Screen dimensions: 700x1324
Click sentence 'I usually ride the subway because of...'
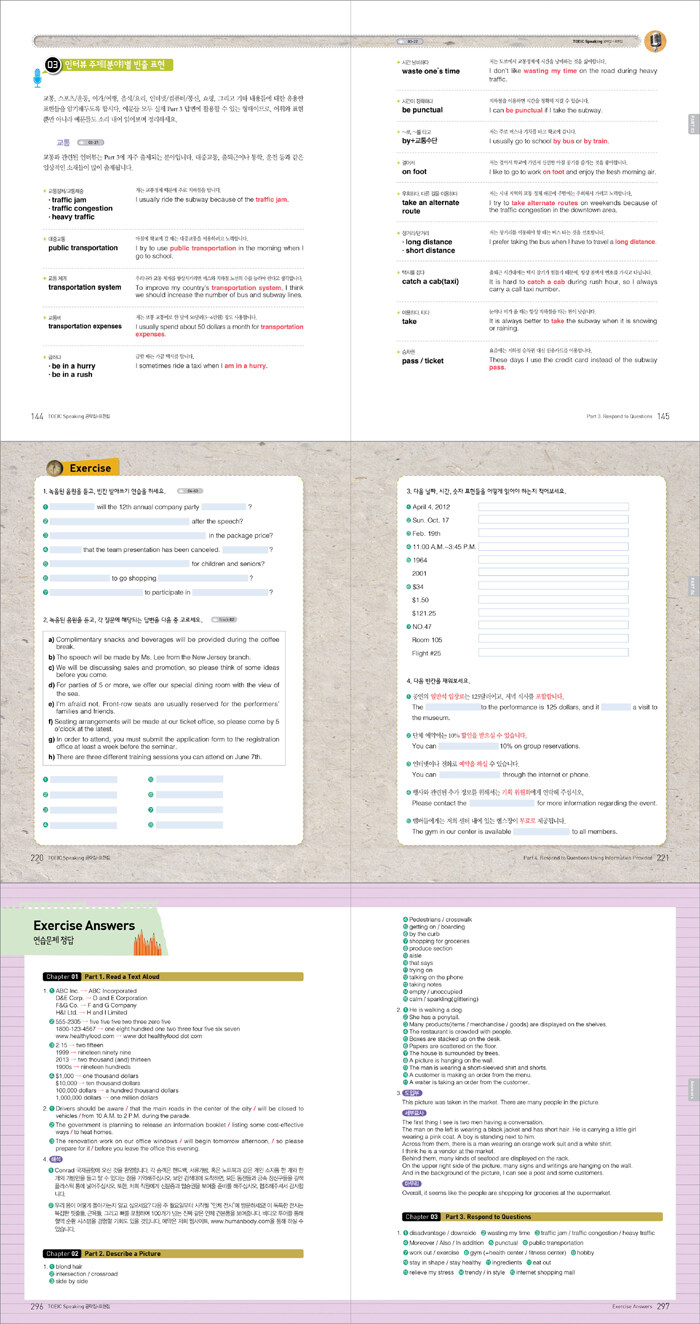coord(211,201)
